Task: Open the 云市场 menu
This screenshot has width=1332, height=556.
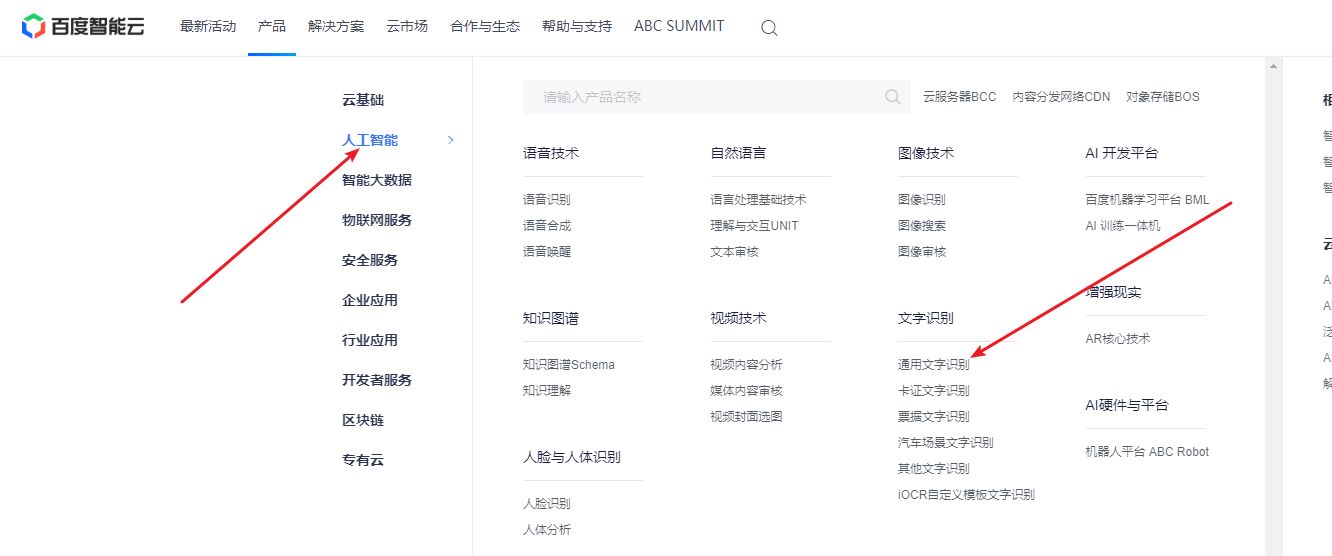Action: [407, 26]
